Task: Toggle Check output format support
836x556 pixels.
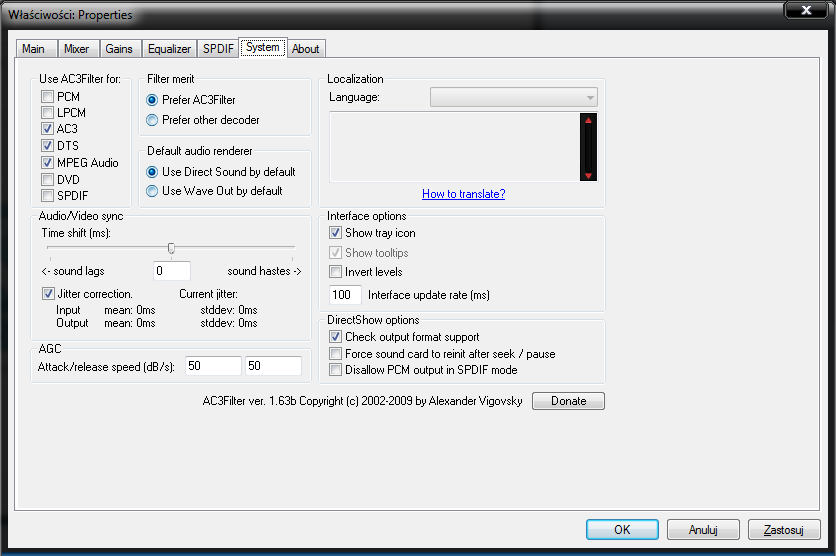Action: [335, 337]
